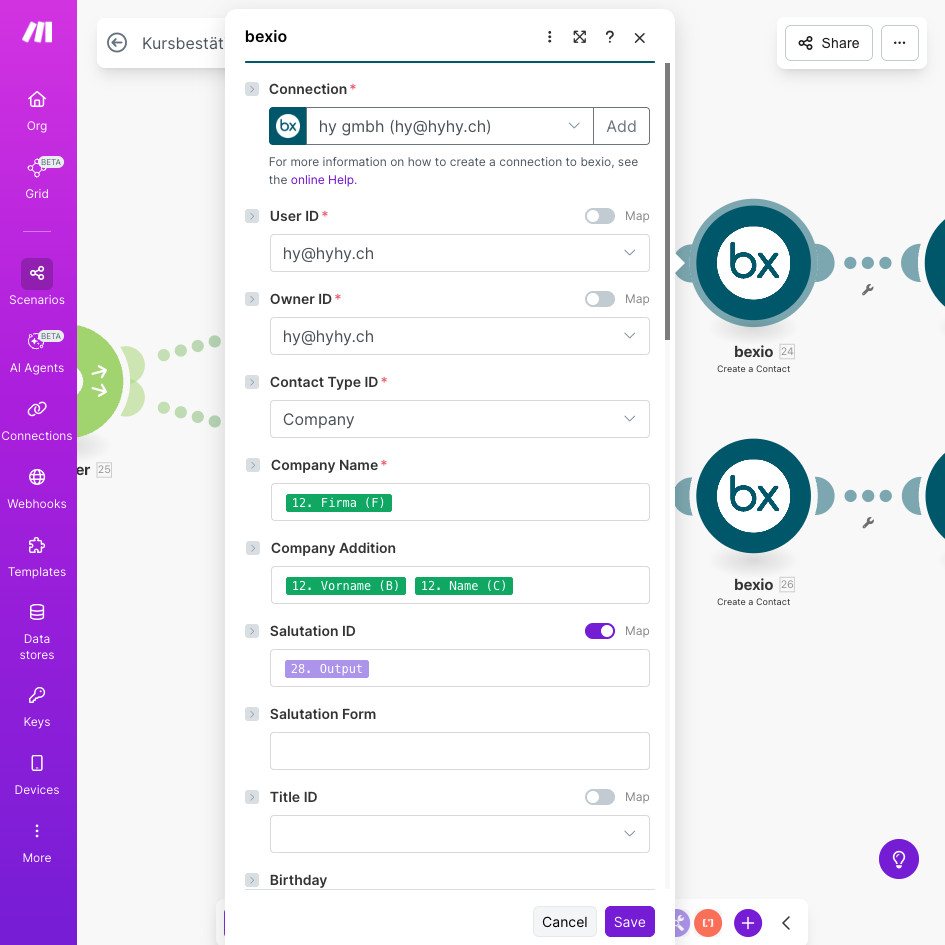The height and width of the screenshot is (945, 945).
Task: Go to Scenarios section
Action: click(37, 283)
